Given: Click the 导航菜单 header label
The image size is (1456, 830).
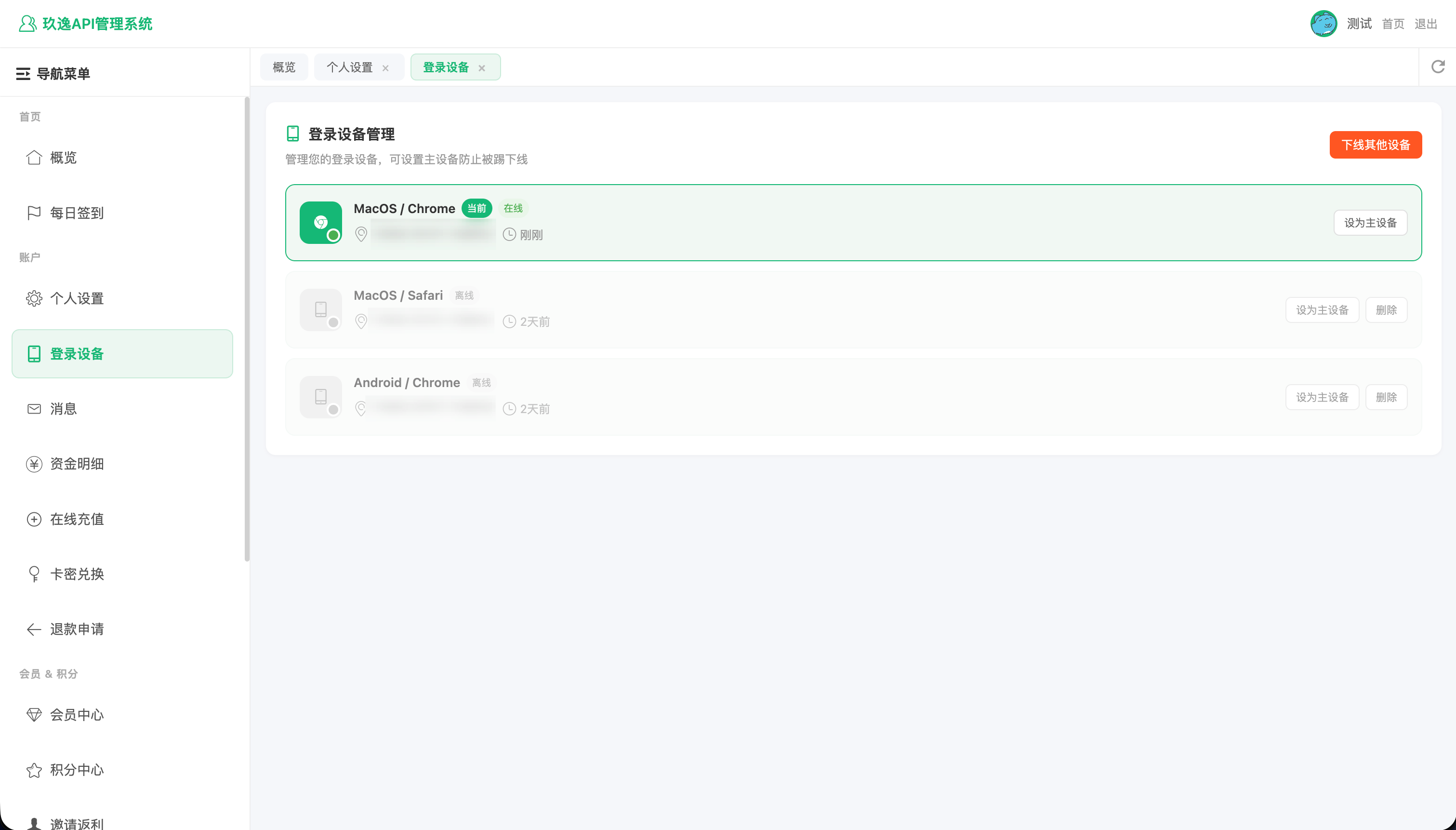Looking at the screenshot, I should pos(63,74).
